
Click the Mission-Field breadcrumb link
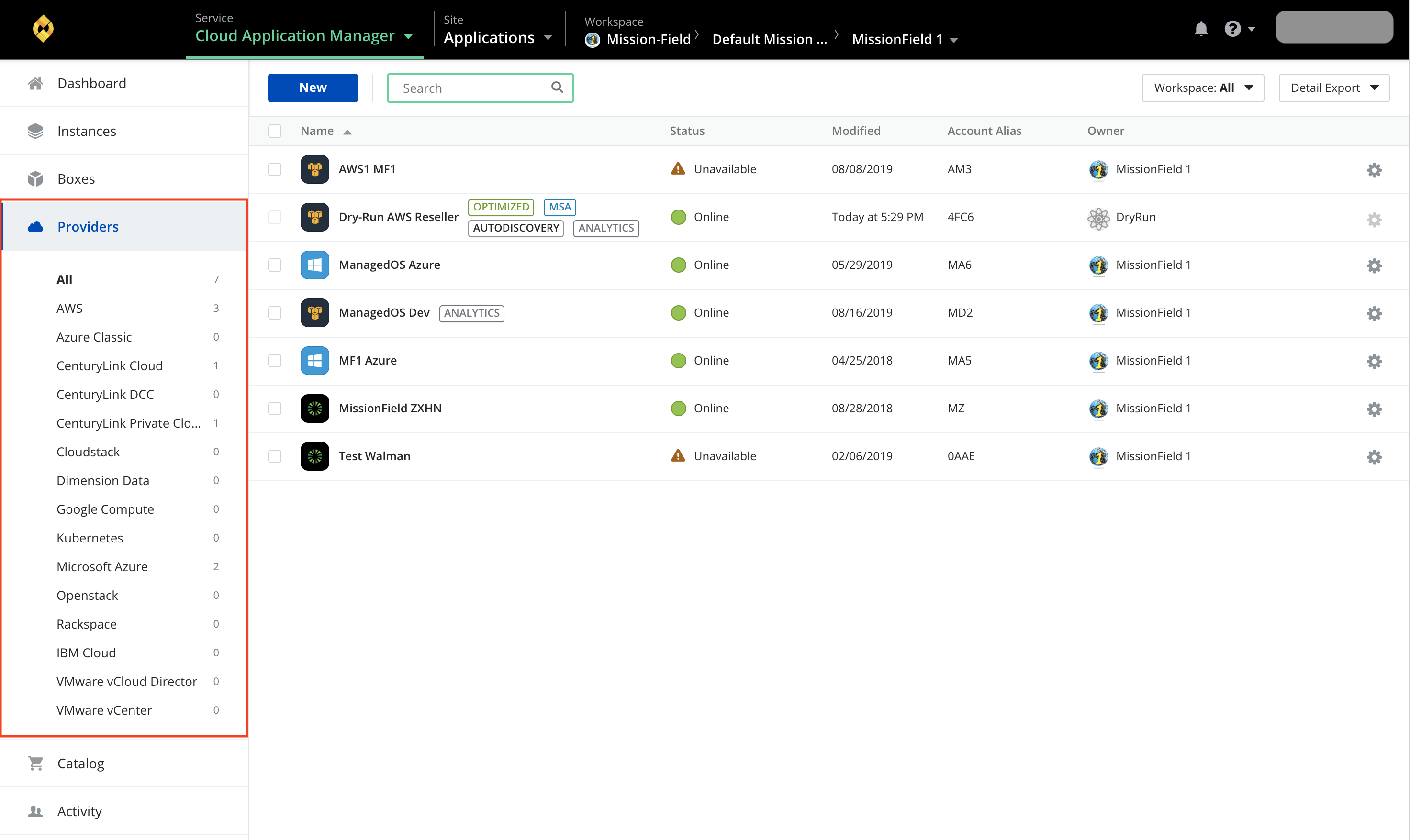[x=649, y=39]
